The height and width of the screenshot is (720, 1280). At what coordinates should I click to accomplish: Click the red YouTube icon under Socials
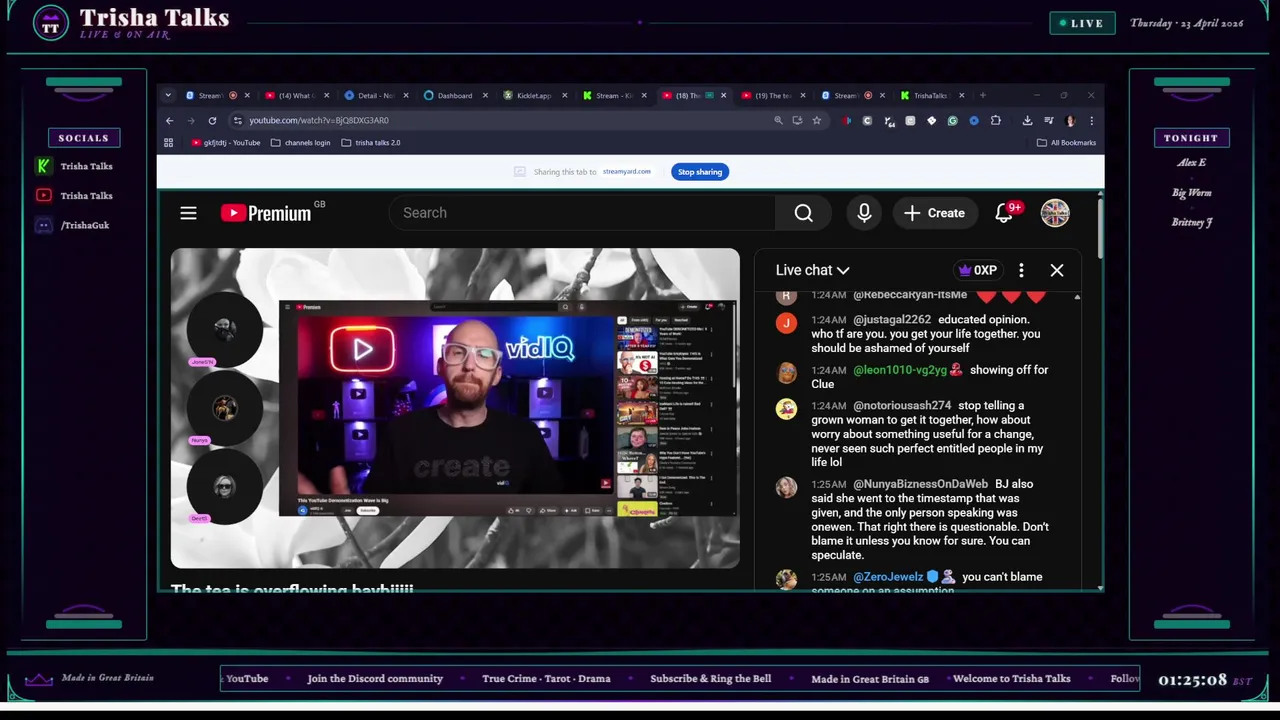[x=43, y=196]
